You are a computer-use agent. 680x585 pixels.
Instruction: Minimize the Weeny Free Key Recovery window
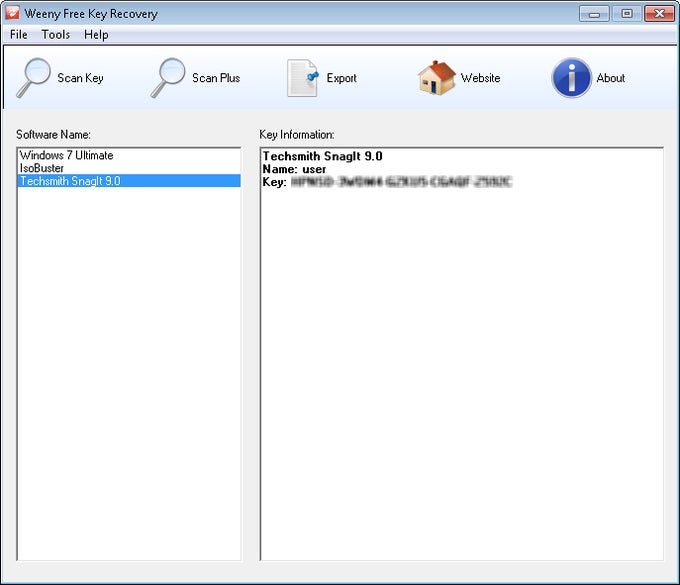pyautogui.click(x=594, y=14)
